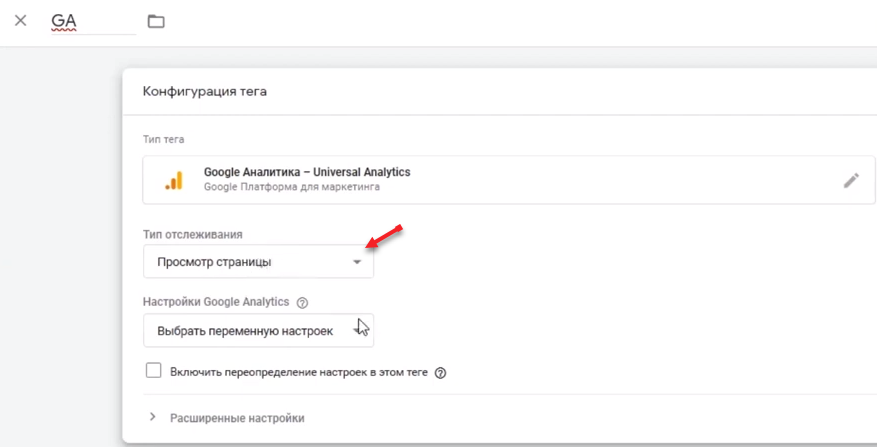
Task: Click the orange Google Analytics bar chart logo
Action: [x=174, y=180]
